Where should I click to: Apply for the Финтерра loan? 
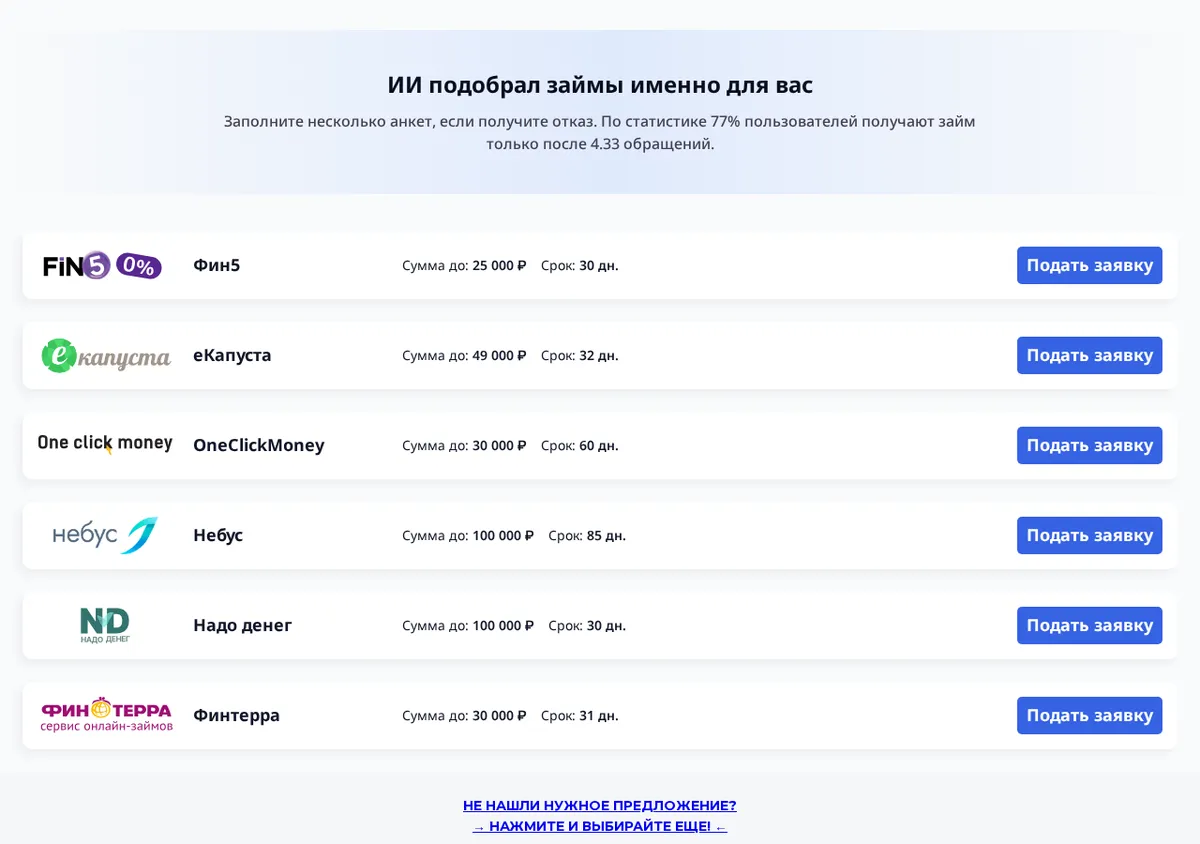click(x=1089, y=715)
